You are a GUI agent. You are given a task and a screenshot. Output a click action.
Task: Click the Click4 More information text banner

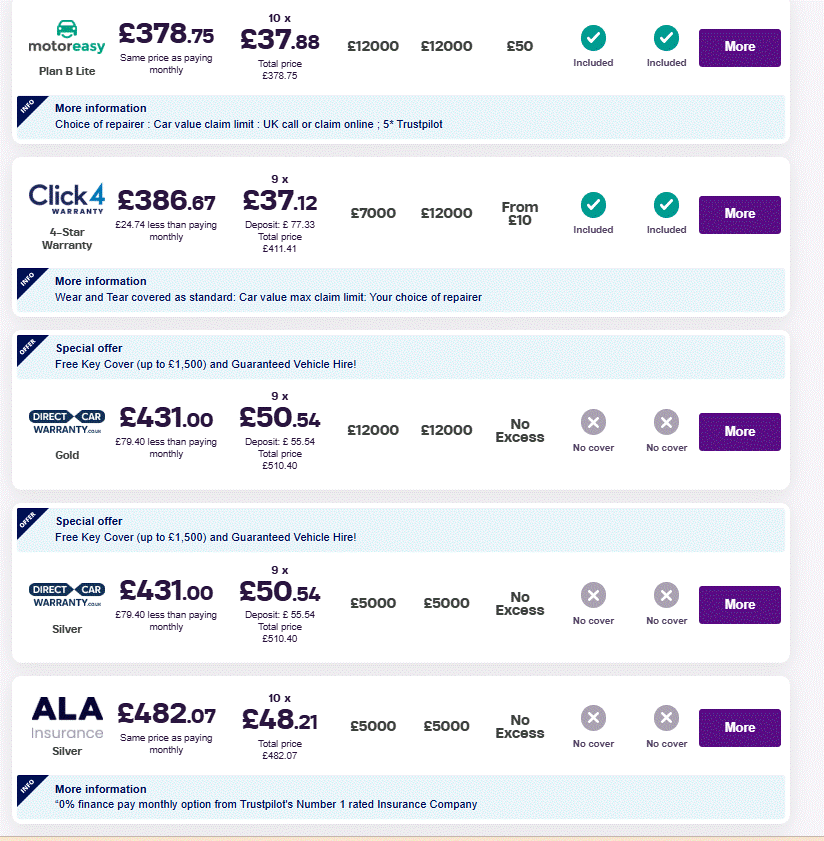[x=401, y=290]
